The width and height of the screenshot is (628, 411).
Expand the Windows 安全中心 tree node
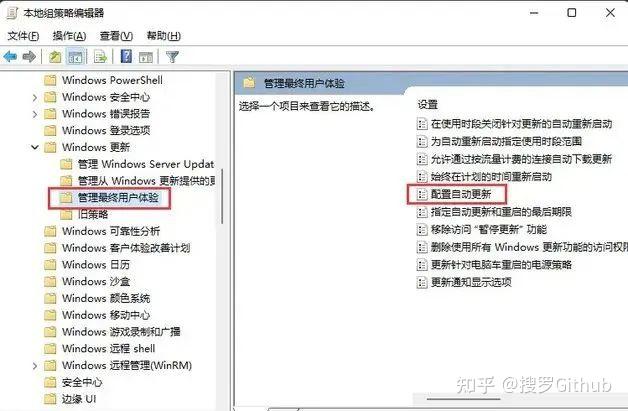tap(35, 97)
